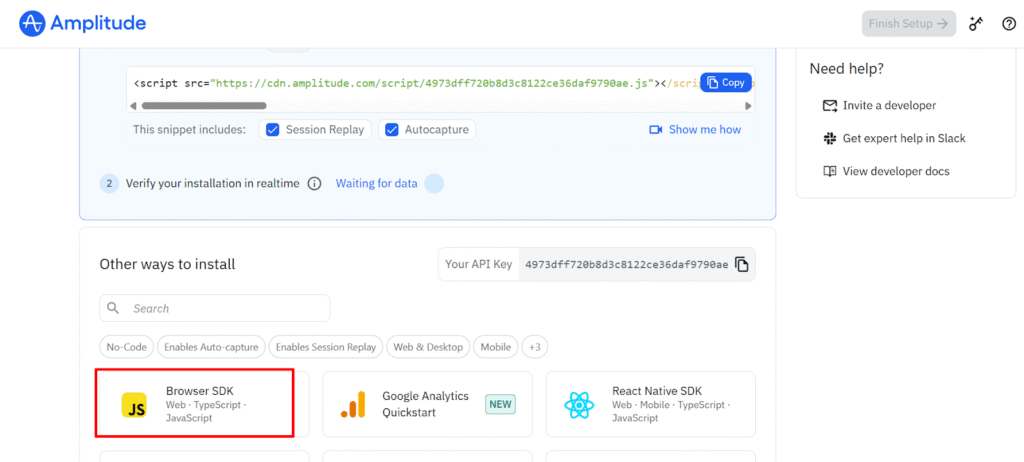Focus the SDK Search input field
This screenshot has width=1024, height=462.
coord(225,308)
